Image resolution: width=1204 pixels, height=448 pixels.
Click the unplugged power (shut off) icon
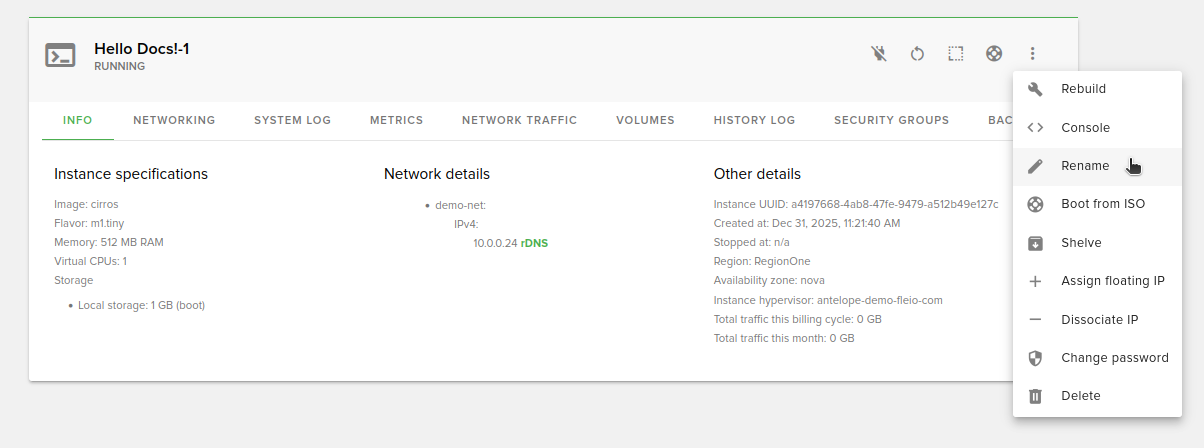(879, 54)
